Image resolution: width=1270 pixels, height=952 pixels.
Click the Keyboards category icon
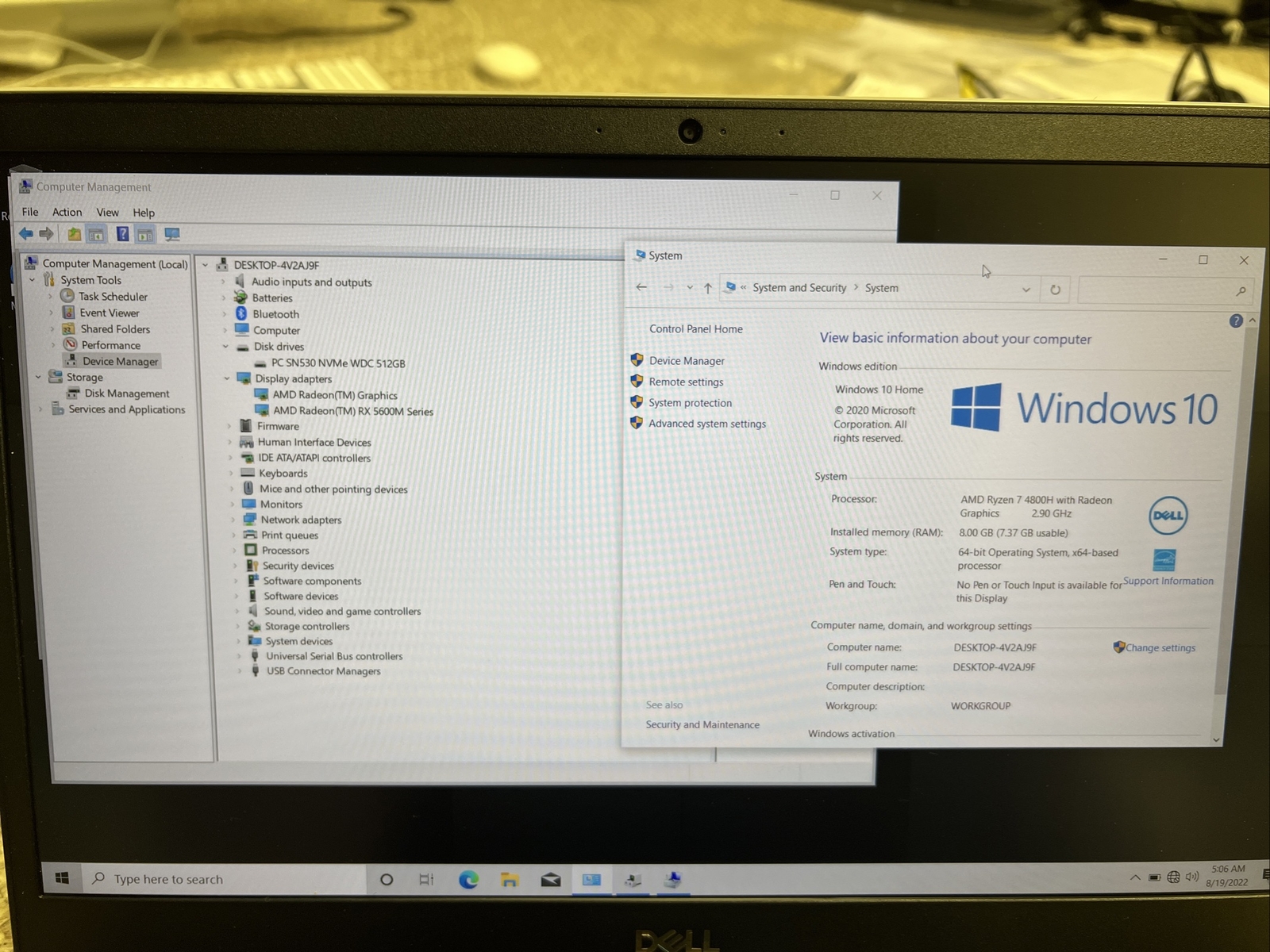248,473
